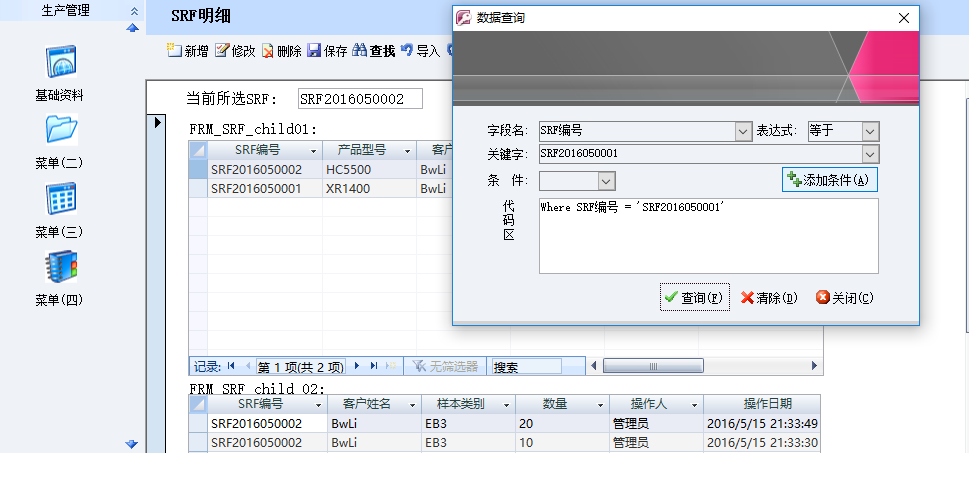Open 数量 column filter dropdown
The width and height of the screenshot is (969, 480).
coord(600,405)
